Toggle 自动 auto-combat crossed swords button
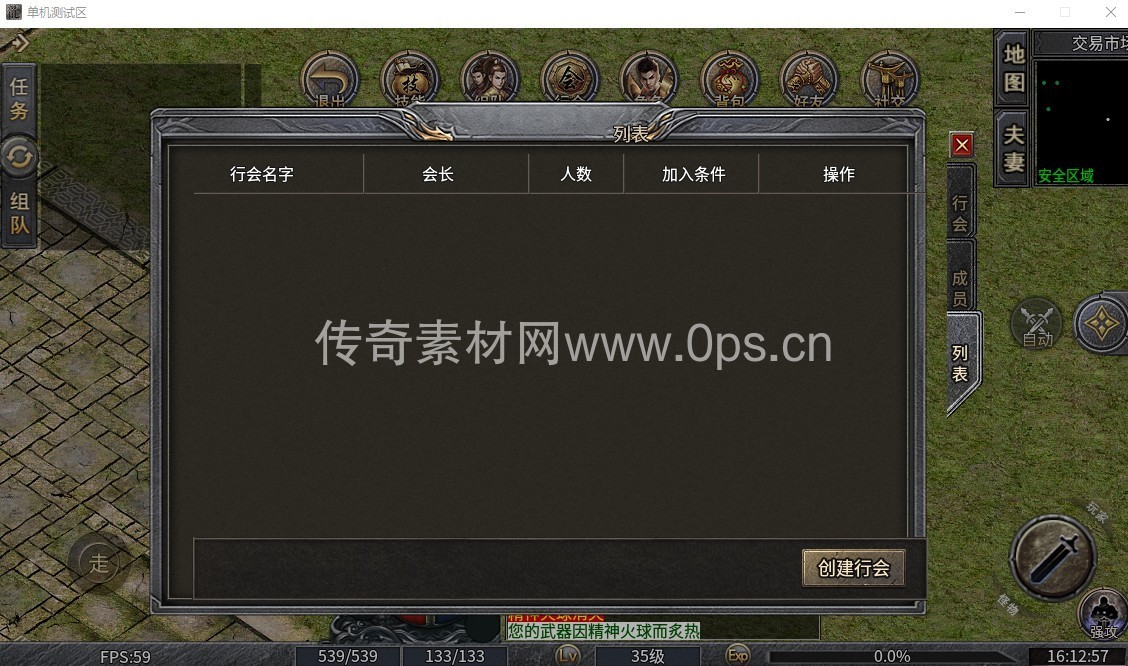 pyautogui.click(x=1037, y=325)
